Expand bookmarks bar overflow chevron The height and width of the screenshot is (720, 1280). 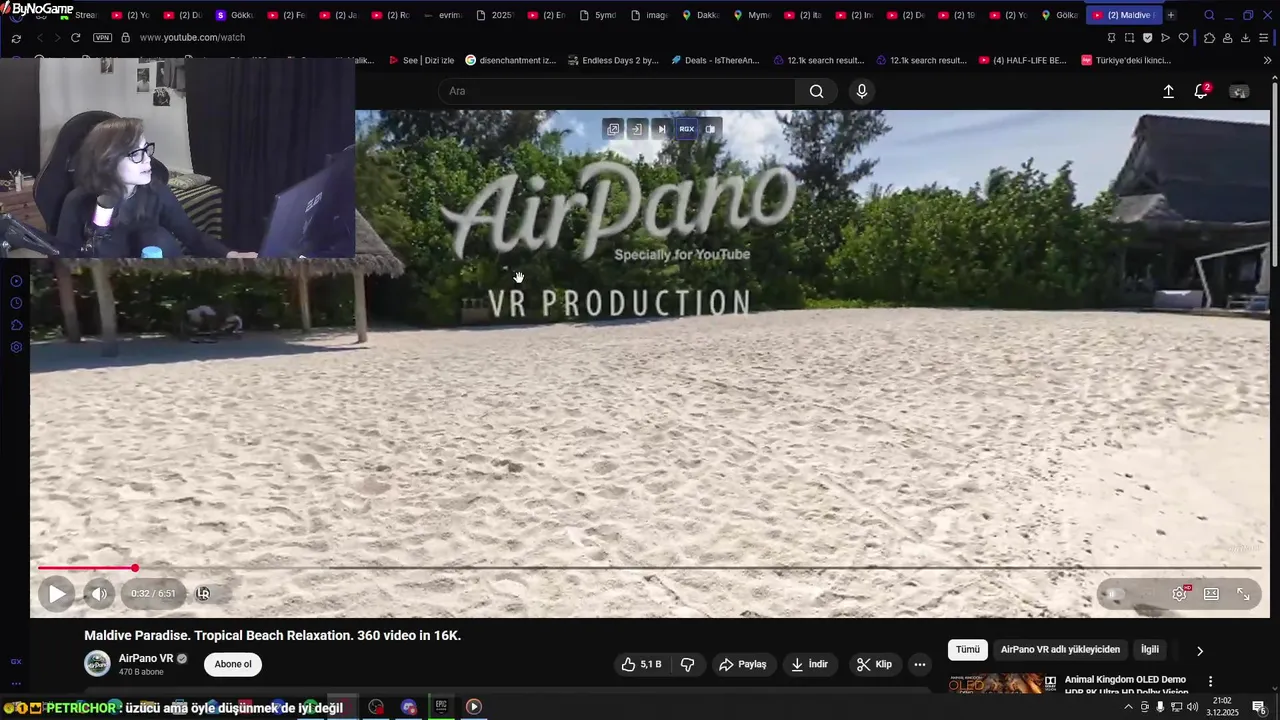pyautogui.click(x=1267, y=60)
